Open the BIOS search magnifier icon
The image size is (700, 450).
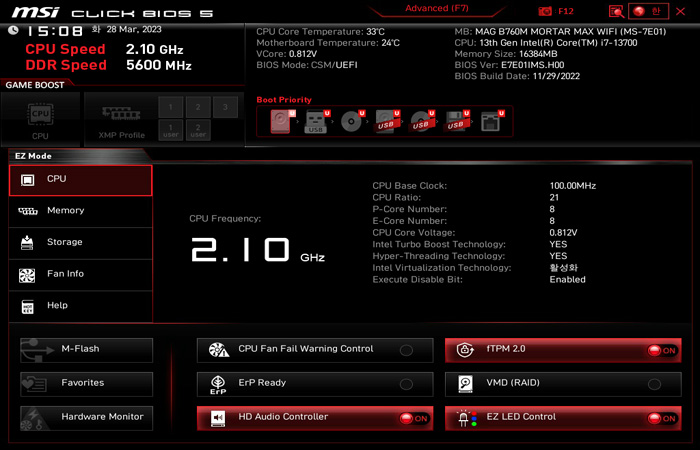click(616, 11)
